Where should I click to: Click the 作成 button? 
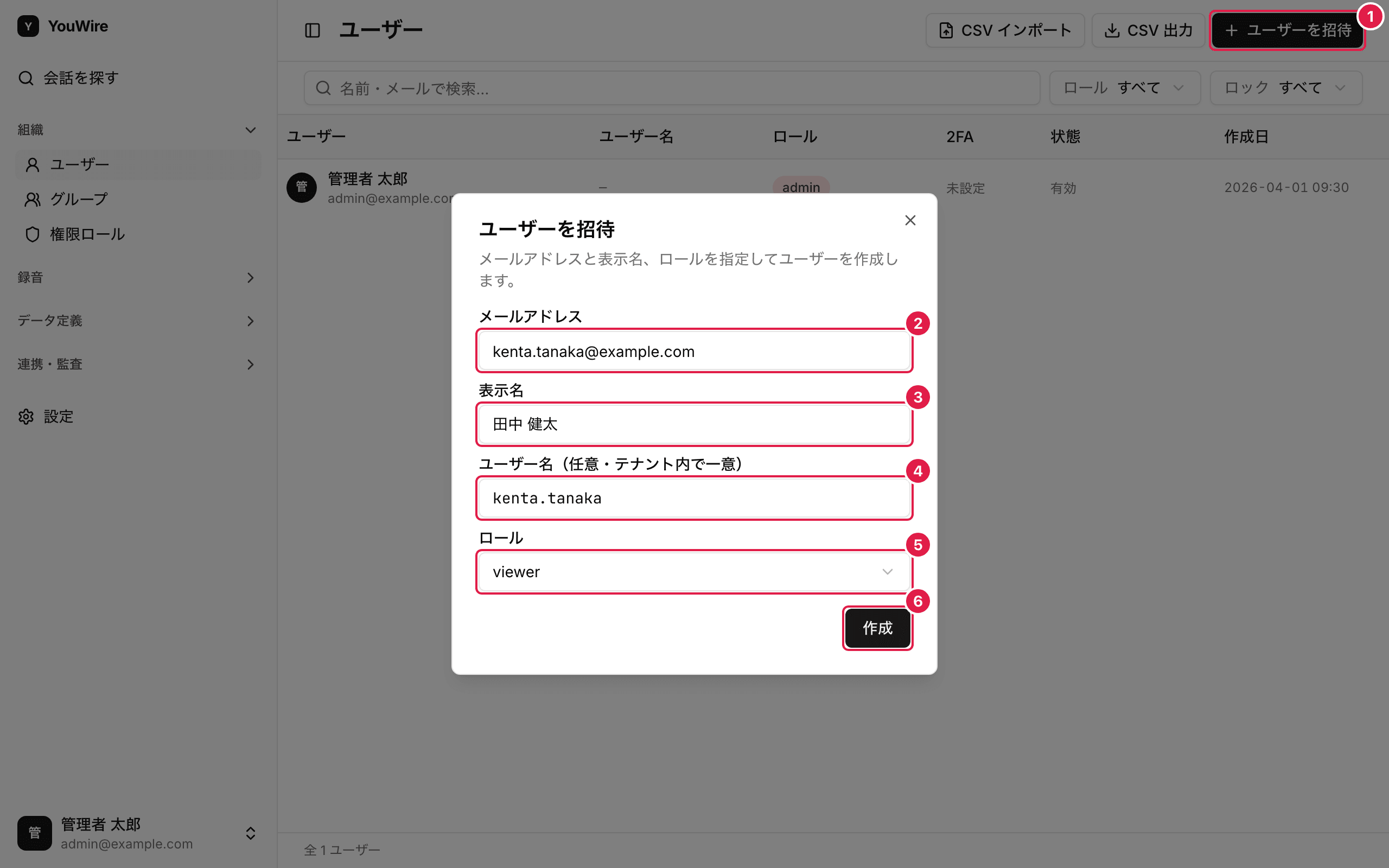coord(877,628)
